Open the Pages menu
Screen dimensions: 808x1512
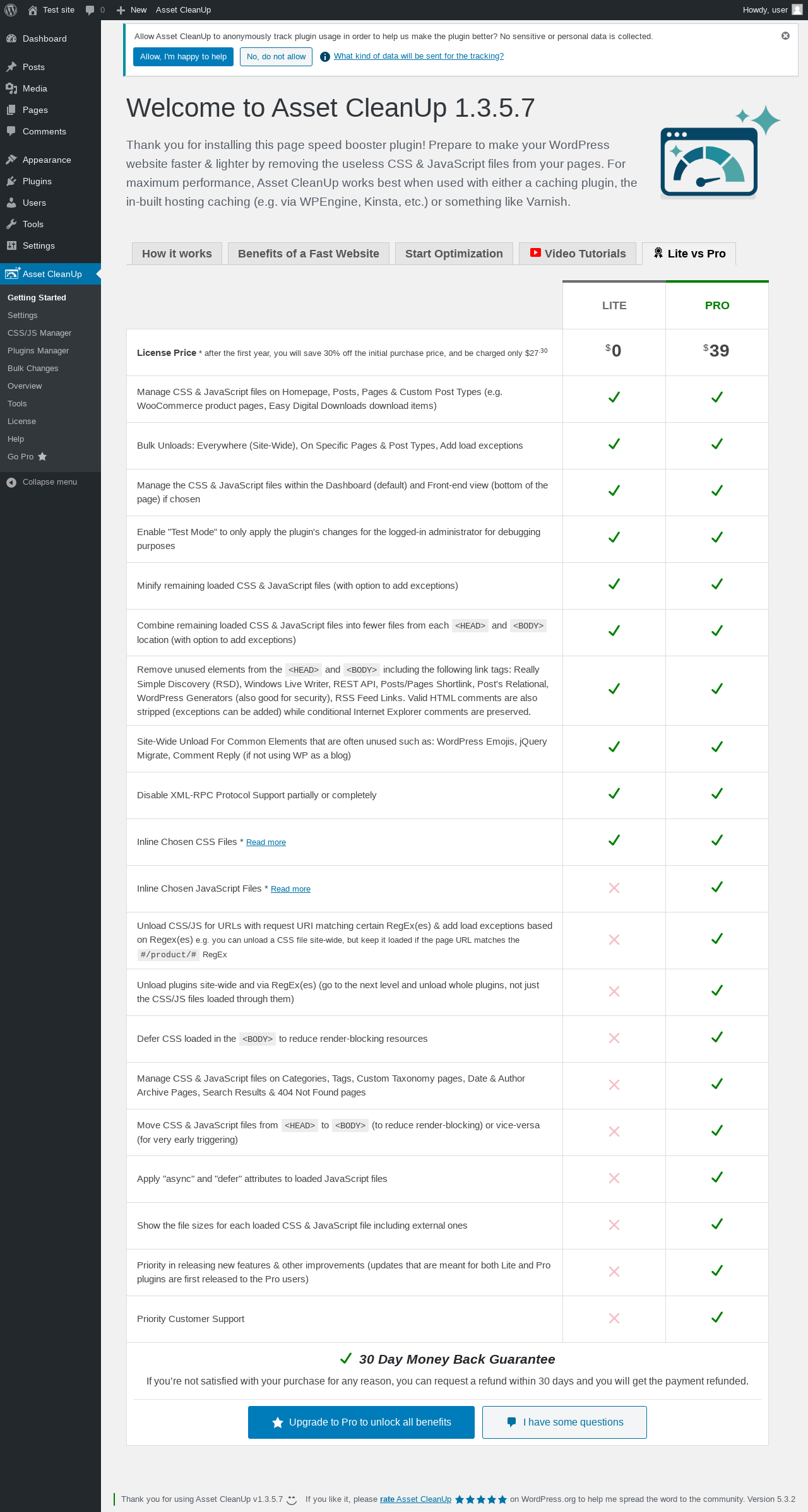click(50, 110)
